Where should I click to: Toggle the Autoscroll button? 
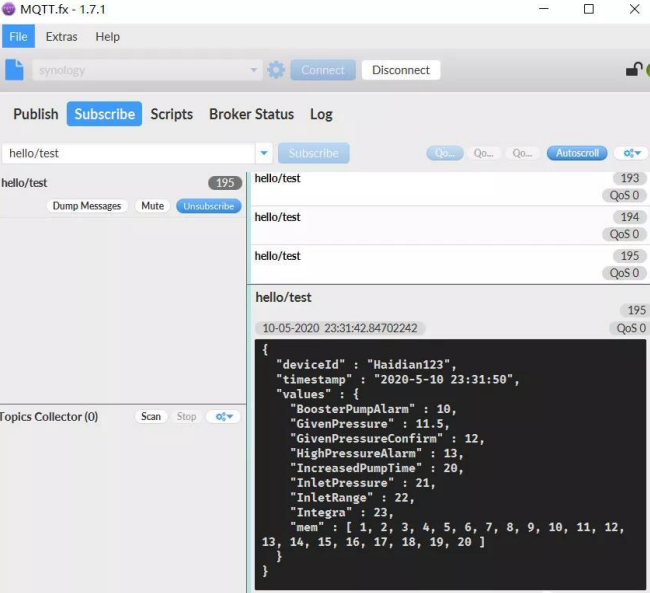click(x=577, y=153)
